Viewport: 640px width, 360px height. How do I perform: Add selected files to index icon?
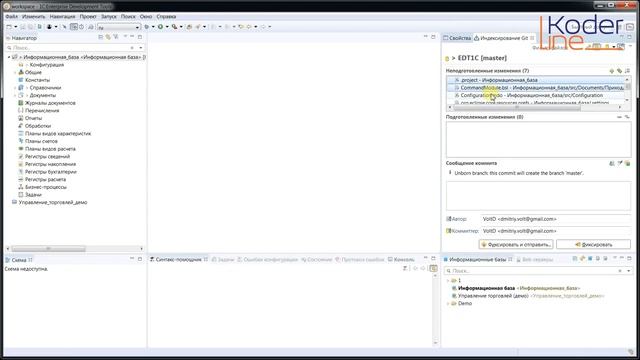point(611,71)
